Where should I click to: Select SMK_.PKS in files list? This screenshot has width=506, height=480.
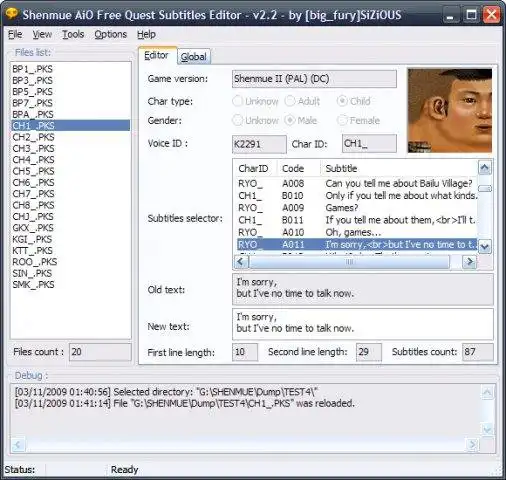[x=70, y=284]
